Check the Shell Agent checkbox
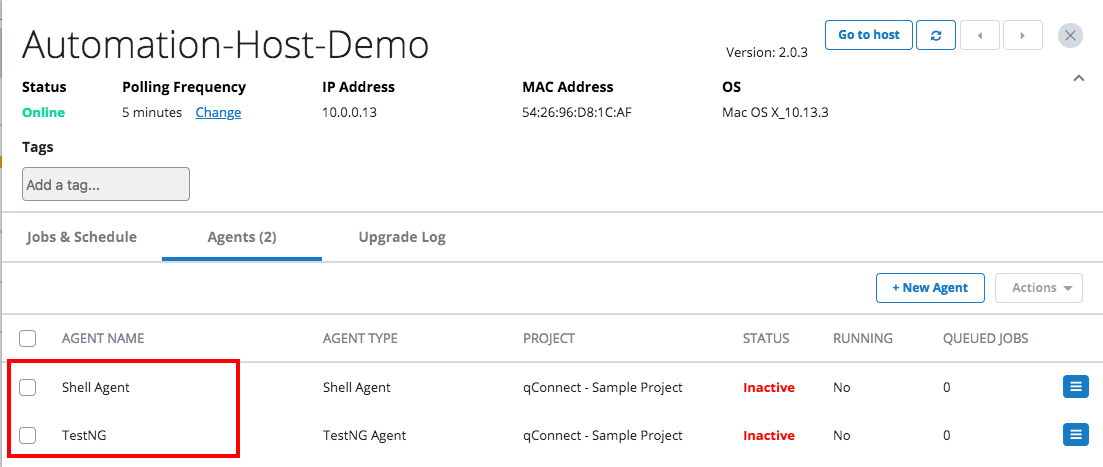Screen dimensions: 1103x467 click(28, 387)
